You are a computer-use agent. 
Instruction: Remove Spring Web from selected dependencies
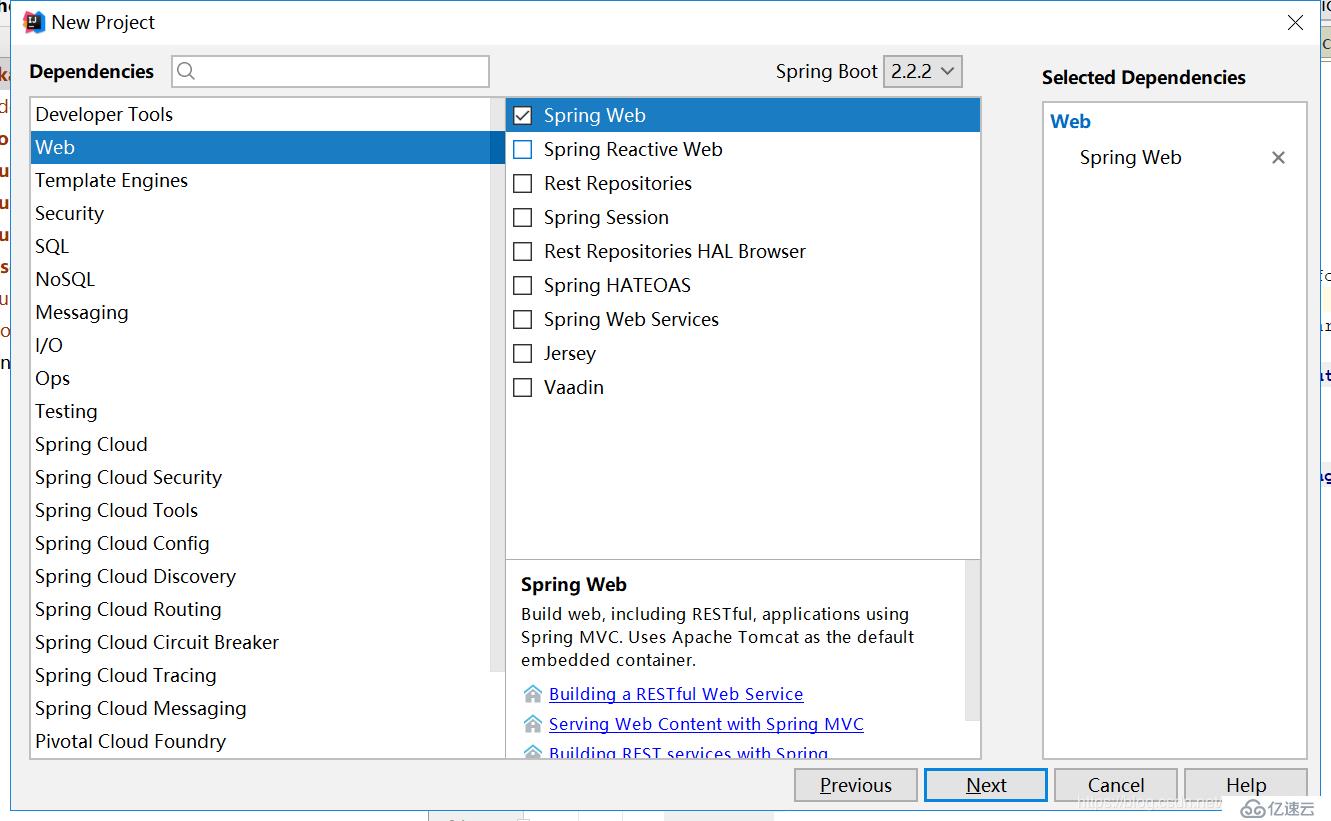1278,158
